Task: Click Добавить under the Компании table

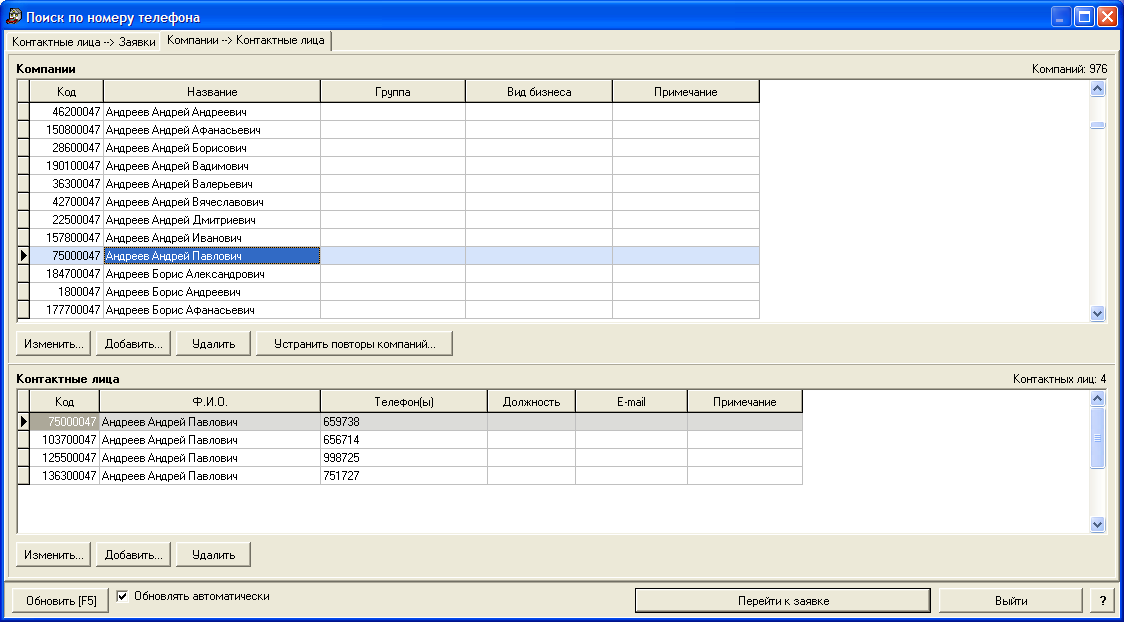Action: click(134, 343)
